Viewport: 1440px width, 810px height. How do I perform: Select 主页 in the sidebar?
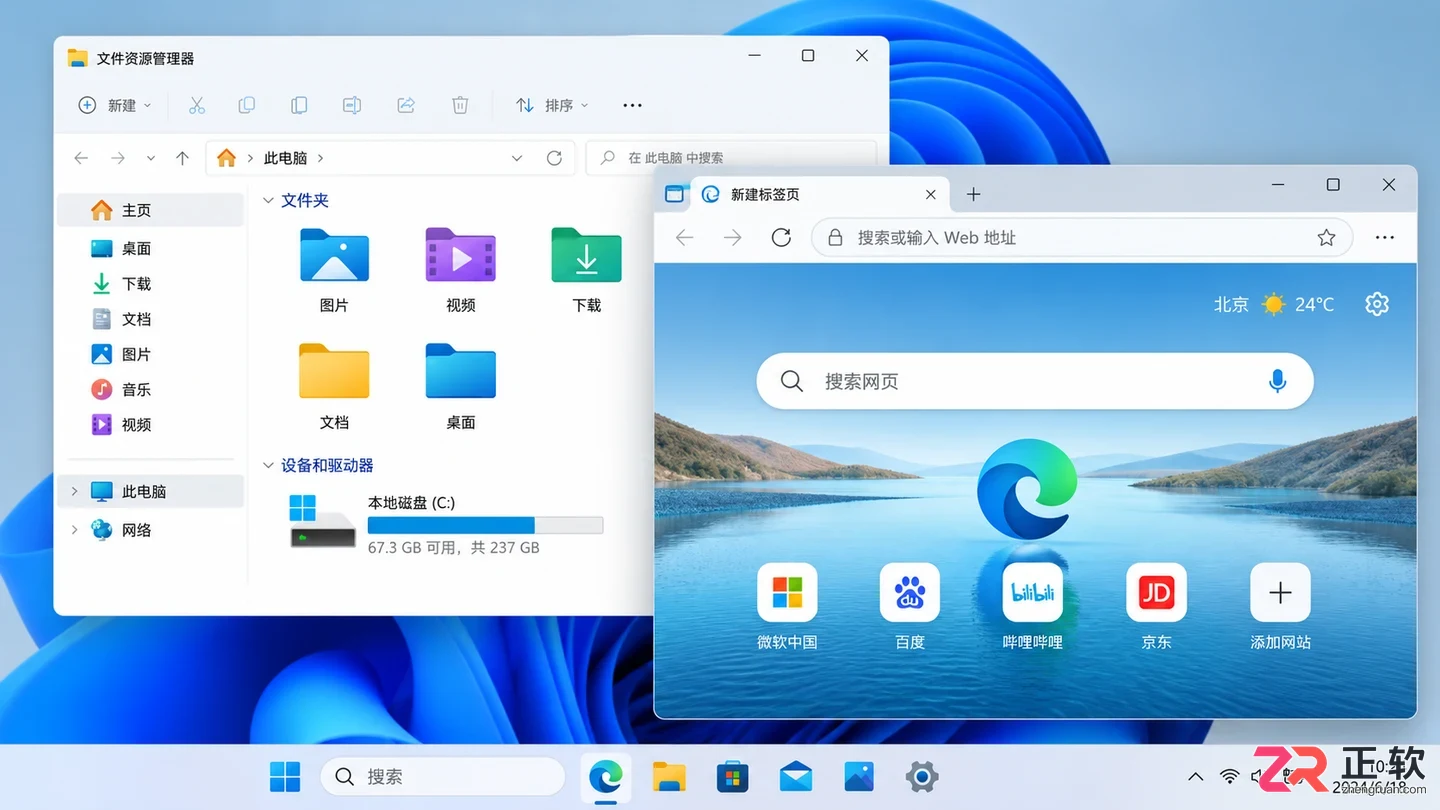151,210
